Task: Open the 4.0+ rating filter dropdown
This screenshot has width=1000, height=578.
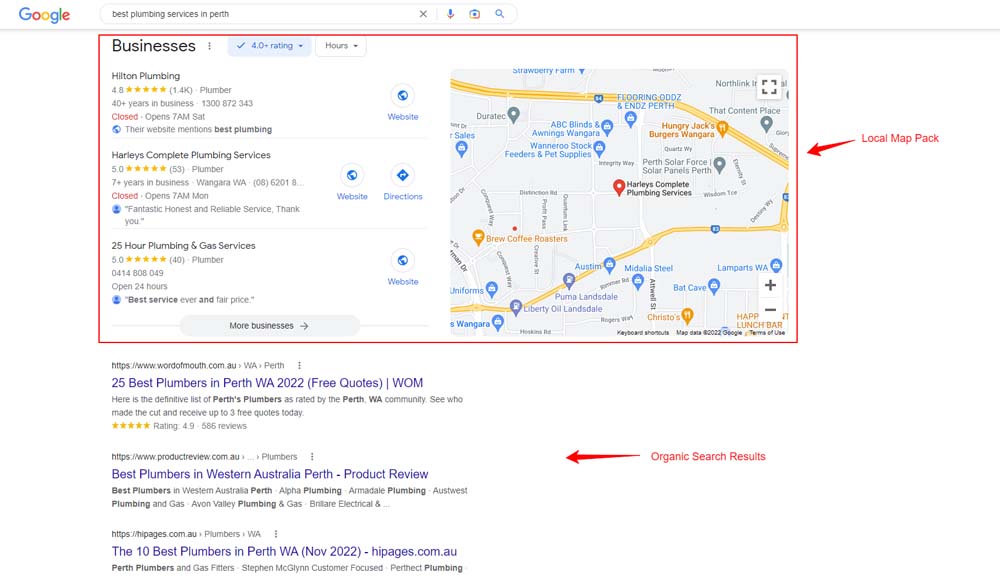Action: (269, 46)
